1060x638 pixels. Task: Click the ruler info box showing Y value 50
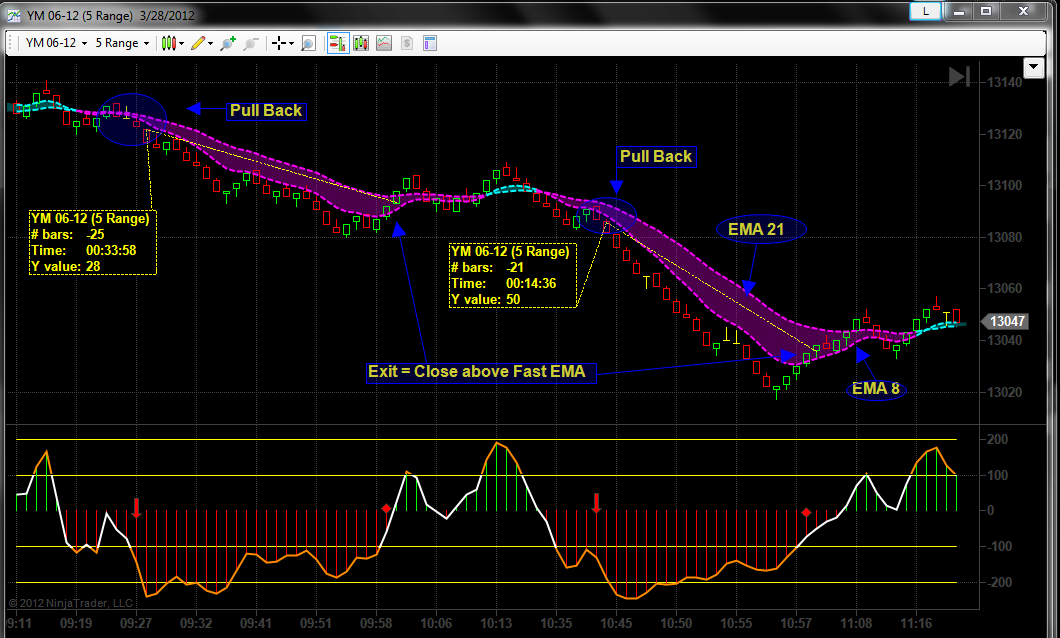point(513,276)
